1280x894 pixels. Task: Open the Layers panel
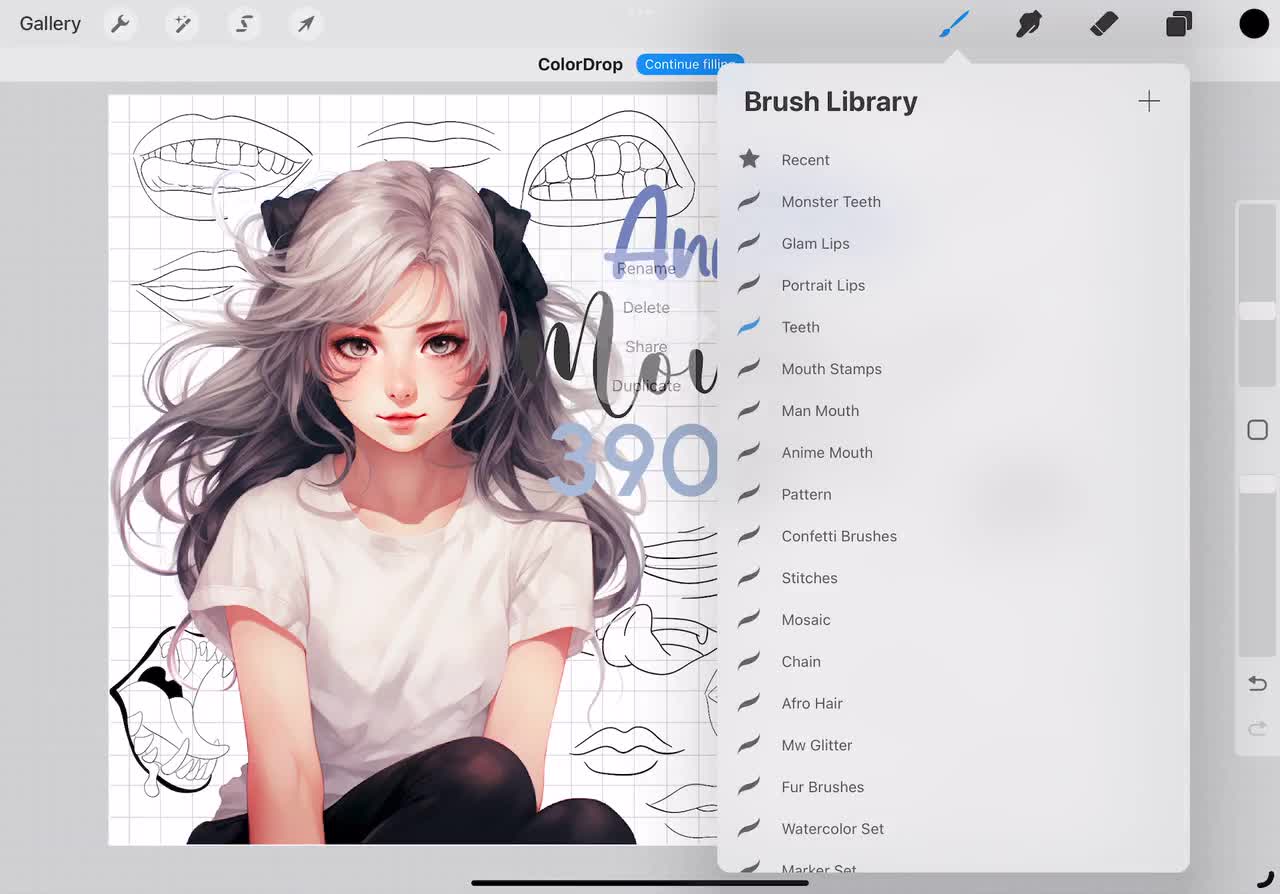tap(1178, 23)
